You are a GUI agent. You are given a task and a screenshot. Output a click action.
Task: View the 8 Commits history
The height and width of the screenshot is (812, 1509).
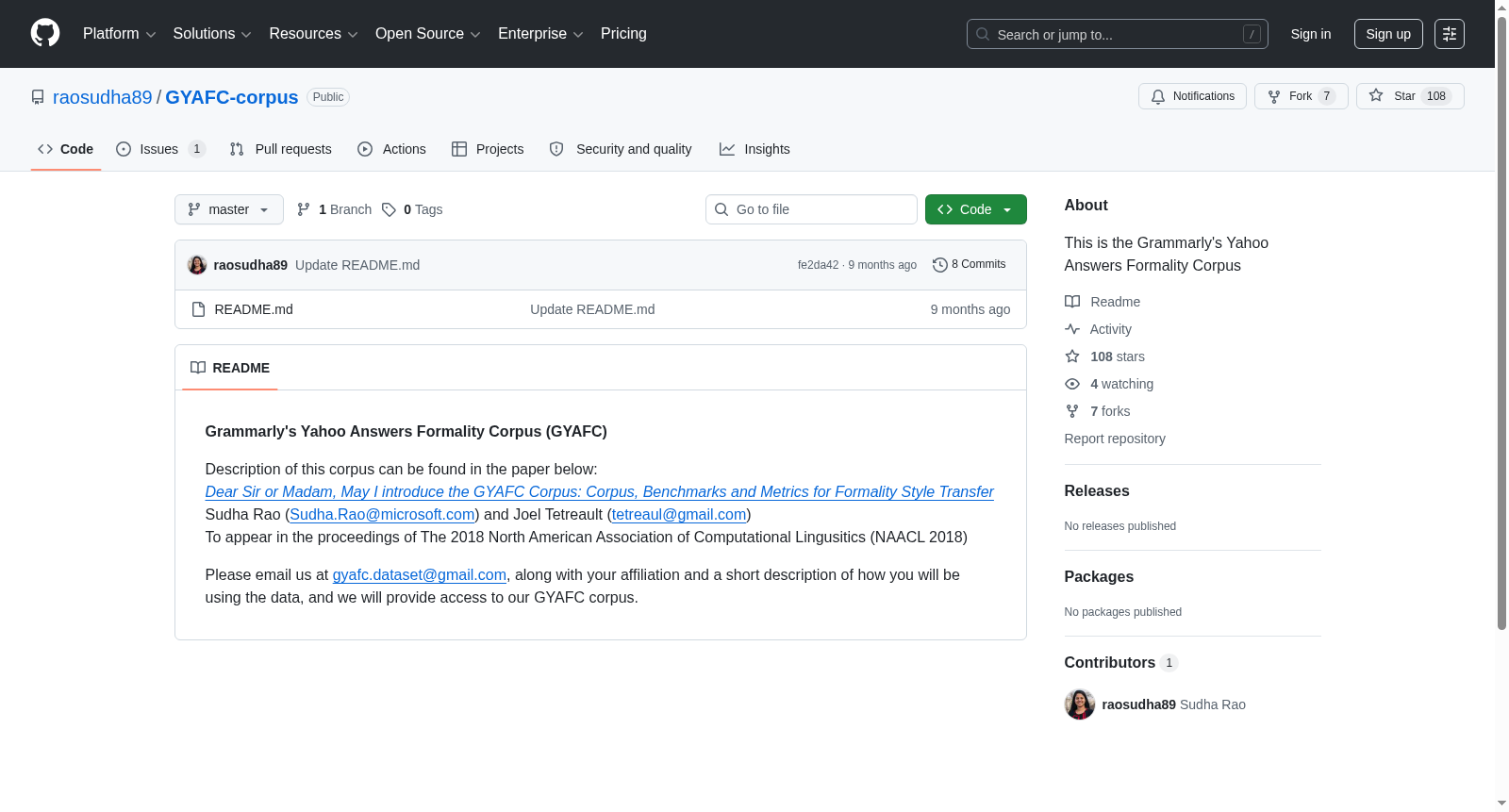pyautogui.click(x=970, y=265)
